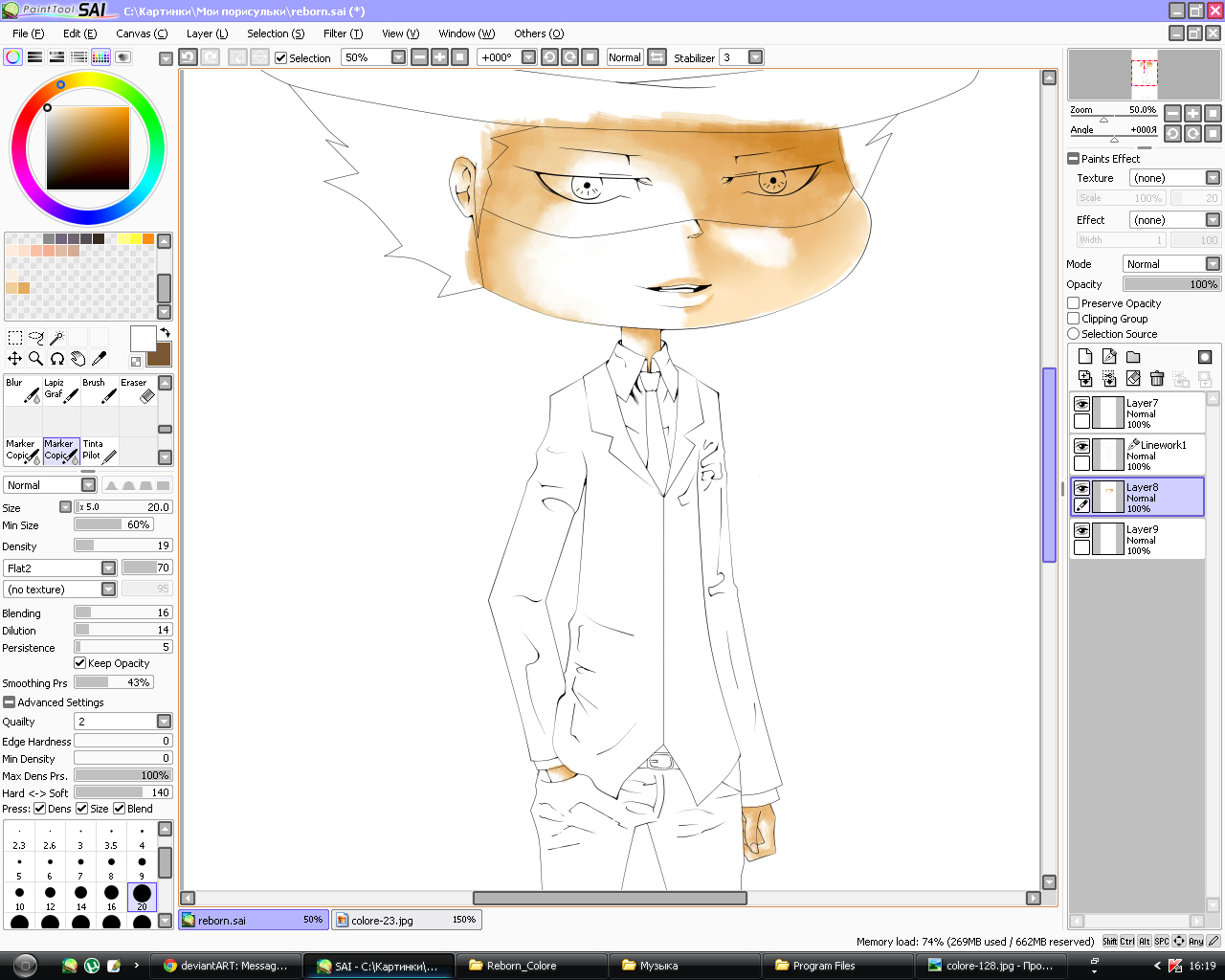Select the Lasso tool

[36, 337]
